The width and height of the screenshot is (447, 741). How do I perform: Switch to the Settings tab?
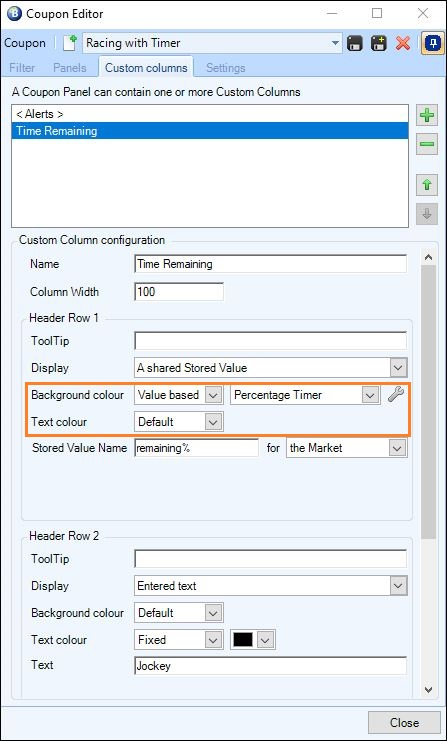(225, 68)
